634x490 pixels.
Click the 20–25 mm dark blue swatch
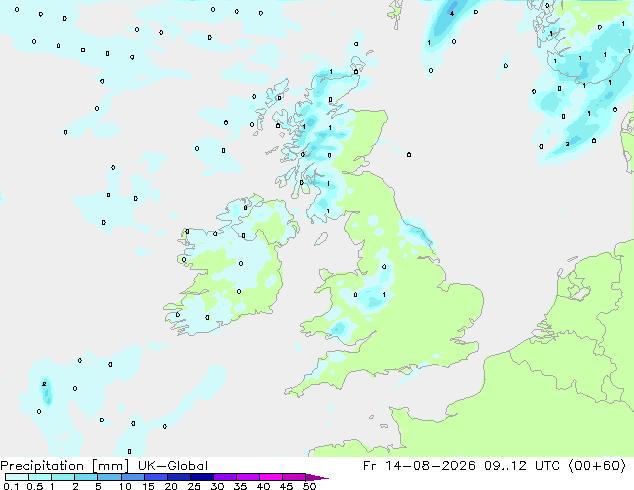tap(178, 477)
